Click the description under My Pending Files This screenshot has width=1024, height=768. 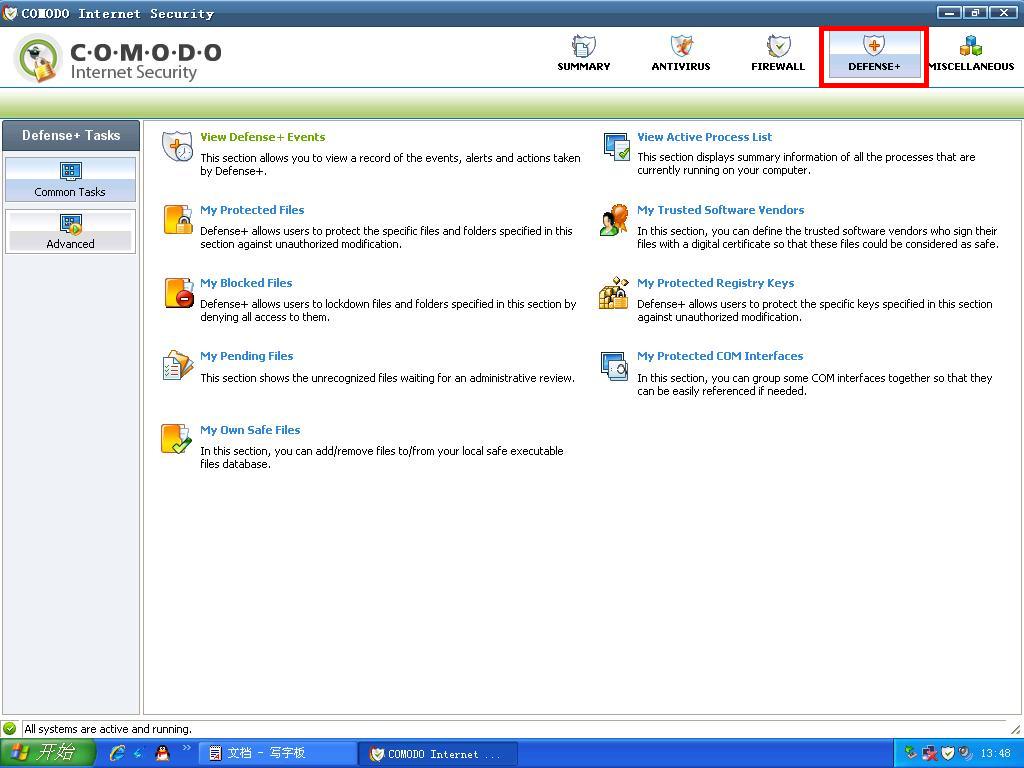point(387,378)
